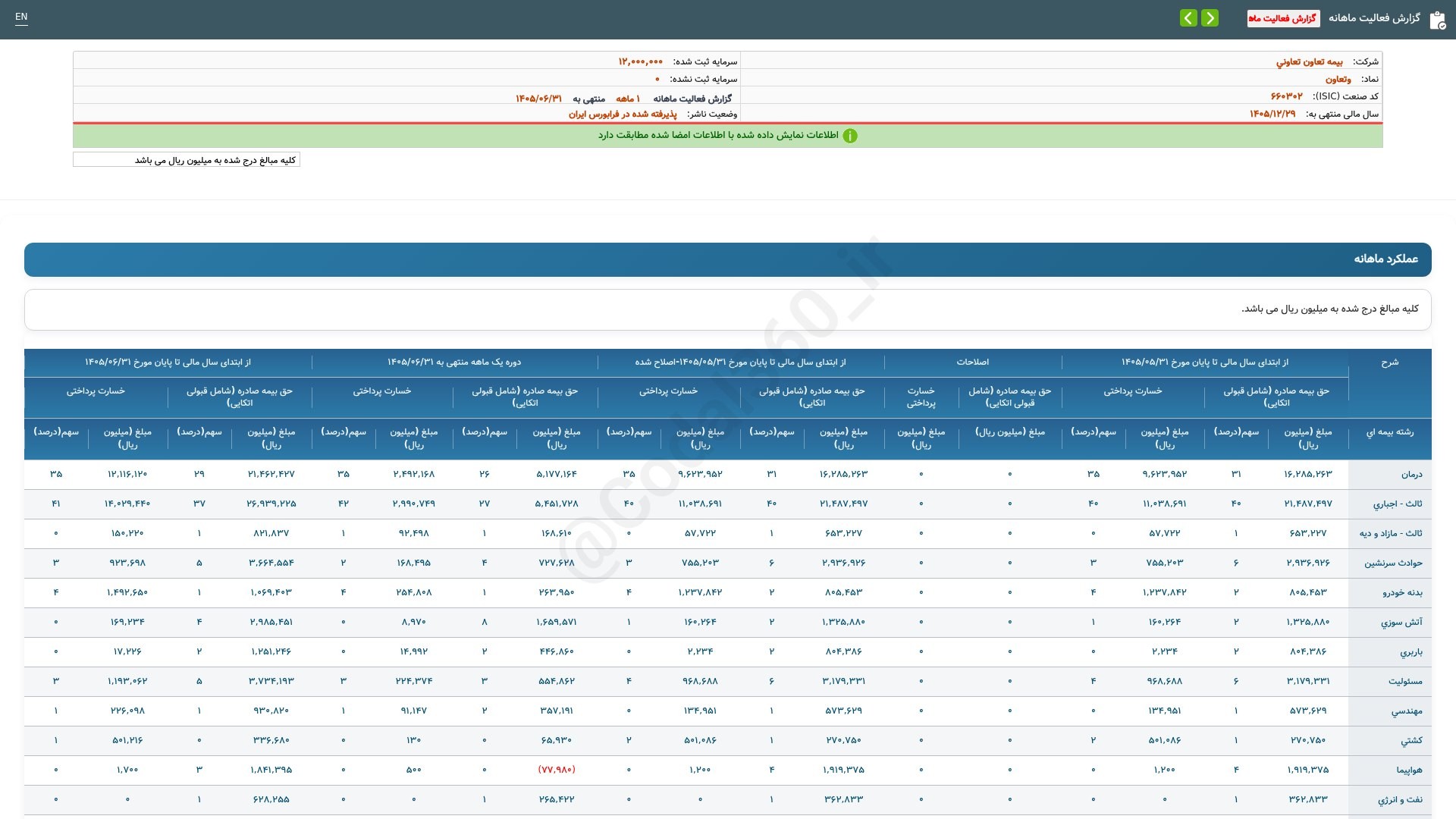Click the ISIC industry code ۶۶۰۳۰۲
The width and height of the screenshot is (1456, 819).
1286,96
